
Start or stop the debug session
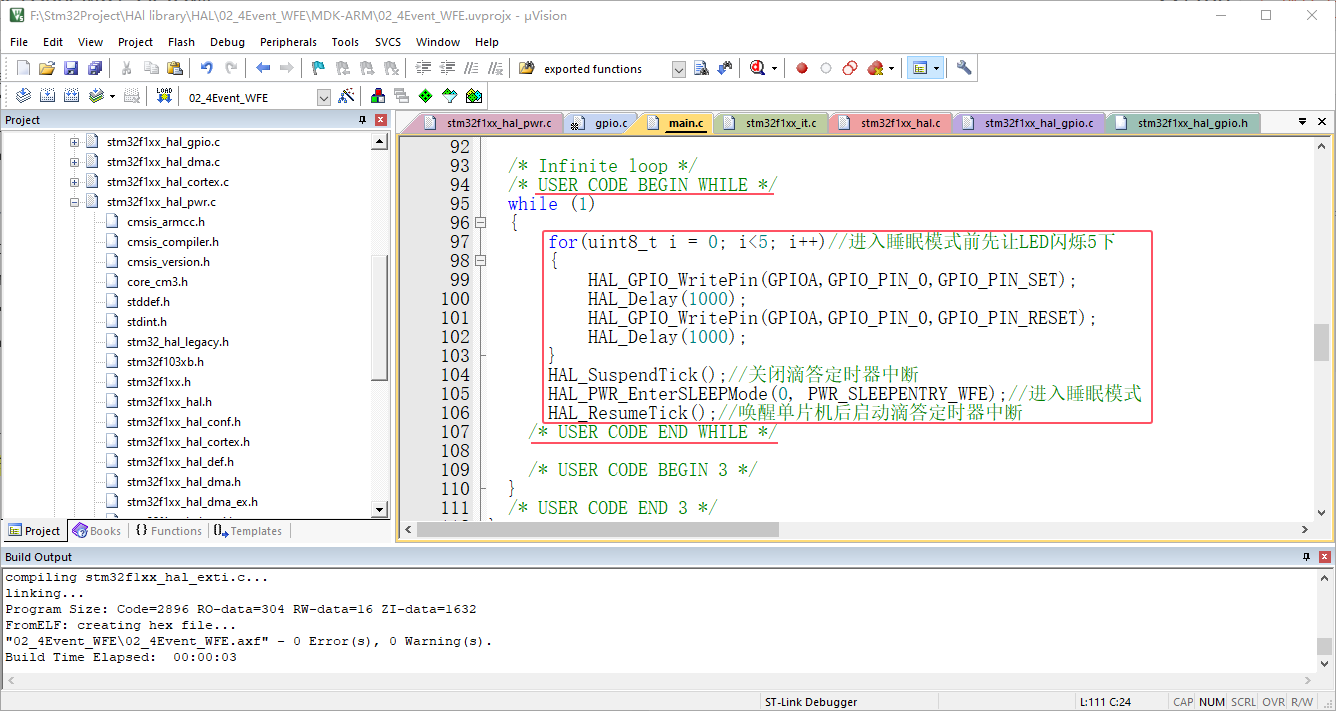[758, 68]
